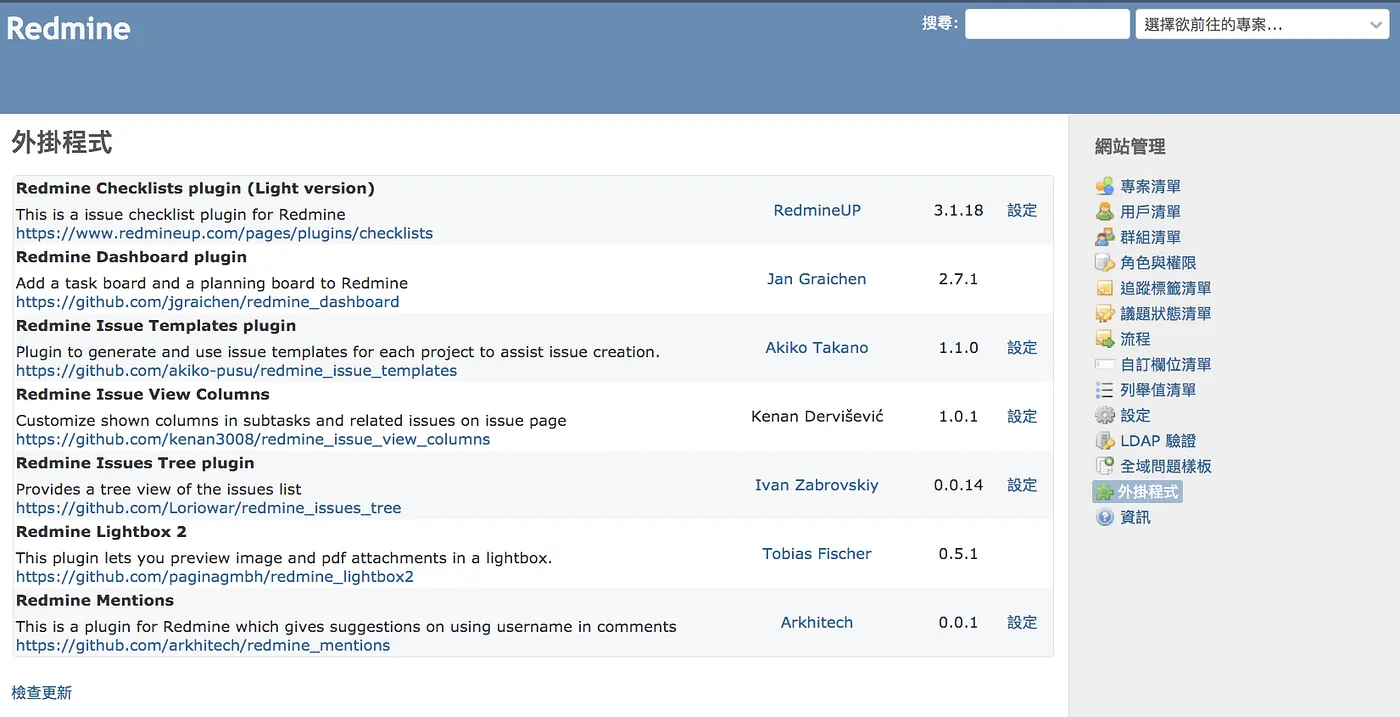Click the 全域問題樣板 template icon
The image size is (1400, 717).
[x=1104, y=467]
